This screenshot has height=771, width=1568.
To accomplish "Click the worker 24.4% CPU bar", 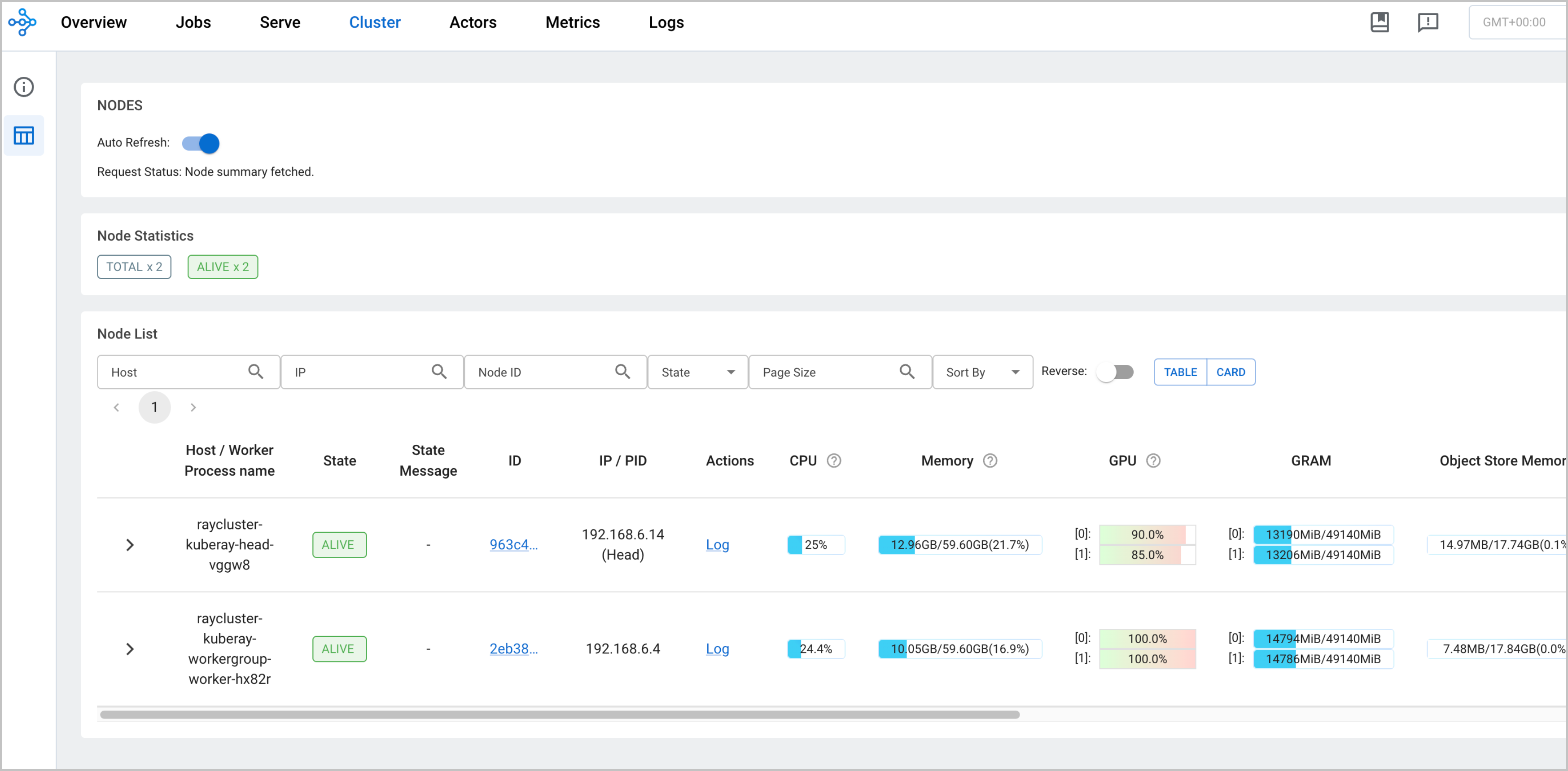I will click(816, 648).
